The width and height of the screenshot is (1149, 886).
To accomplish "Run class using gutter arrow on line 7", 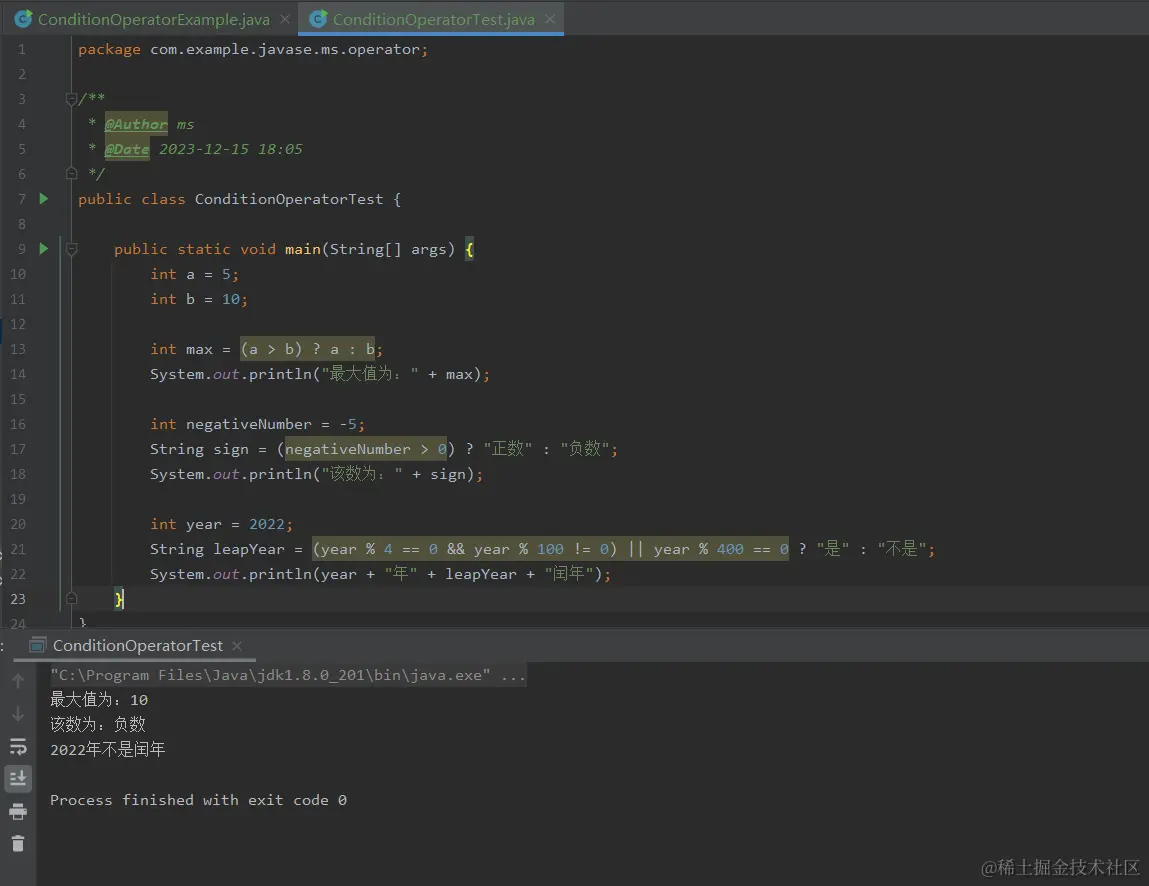I will tap(44, 199).
